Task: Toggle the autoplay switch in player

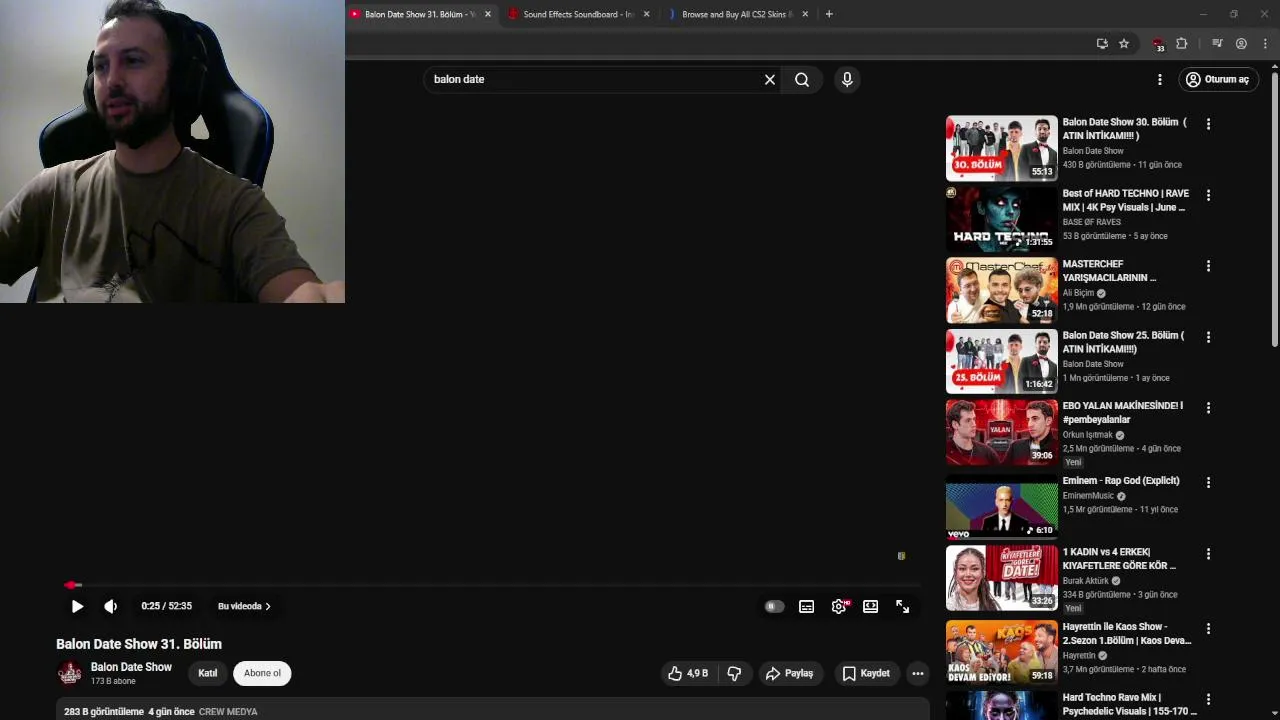Action: pyautogui.click(x=774, y=606)
